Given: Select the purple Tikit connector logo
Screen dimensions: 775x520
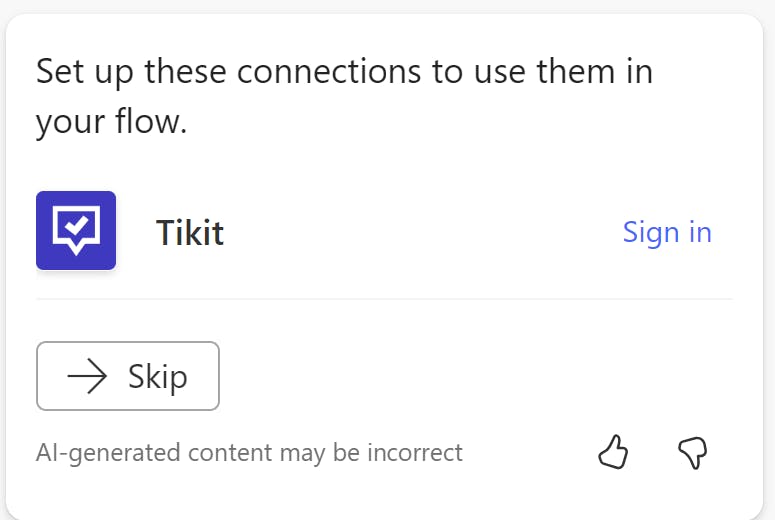Looking at the screenshot, I should click(x=76, y=231).
